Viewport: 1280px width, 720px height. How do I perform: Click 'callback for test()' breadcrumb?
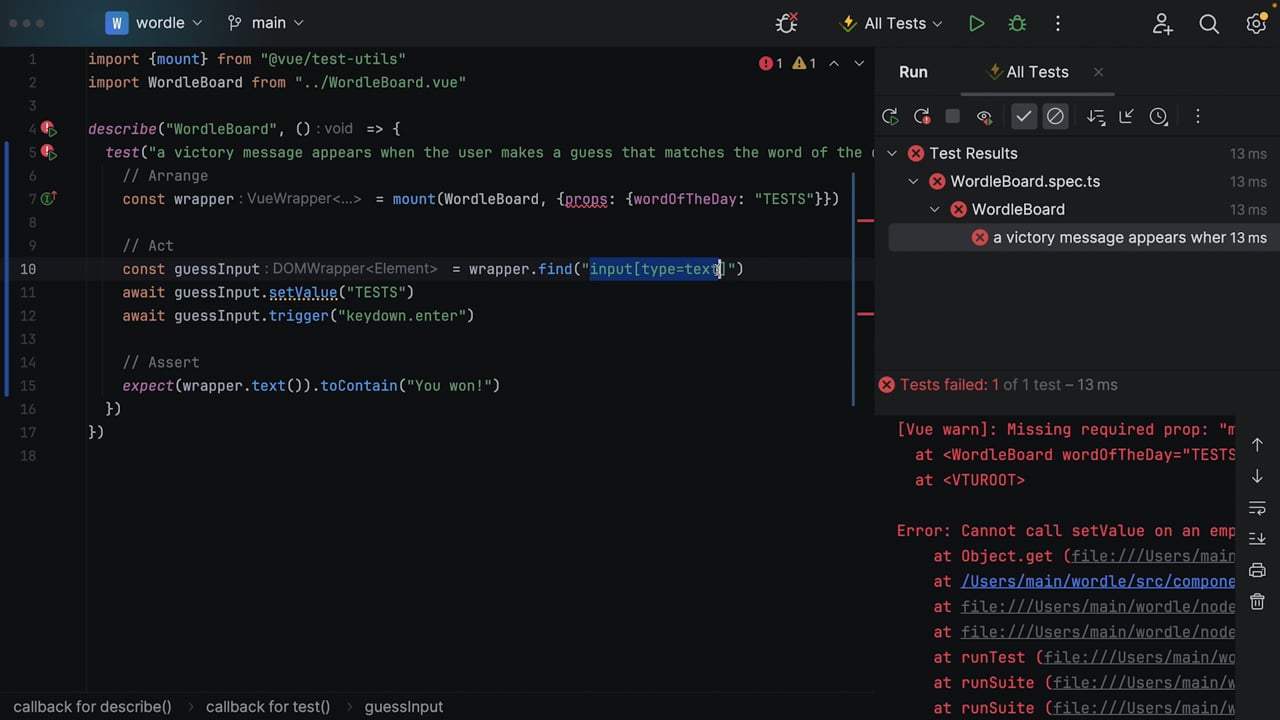coord(268,706)
